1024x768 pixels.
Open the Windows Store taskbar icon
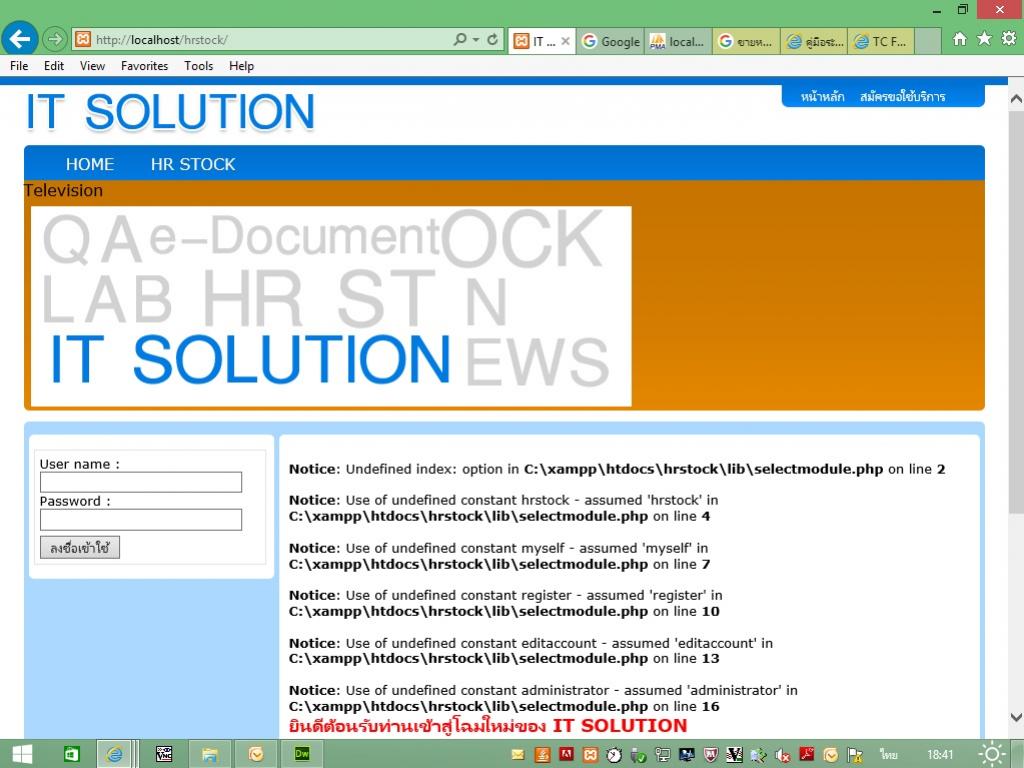click(x=71, y=754)
